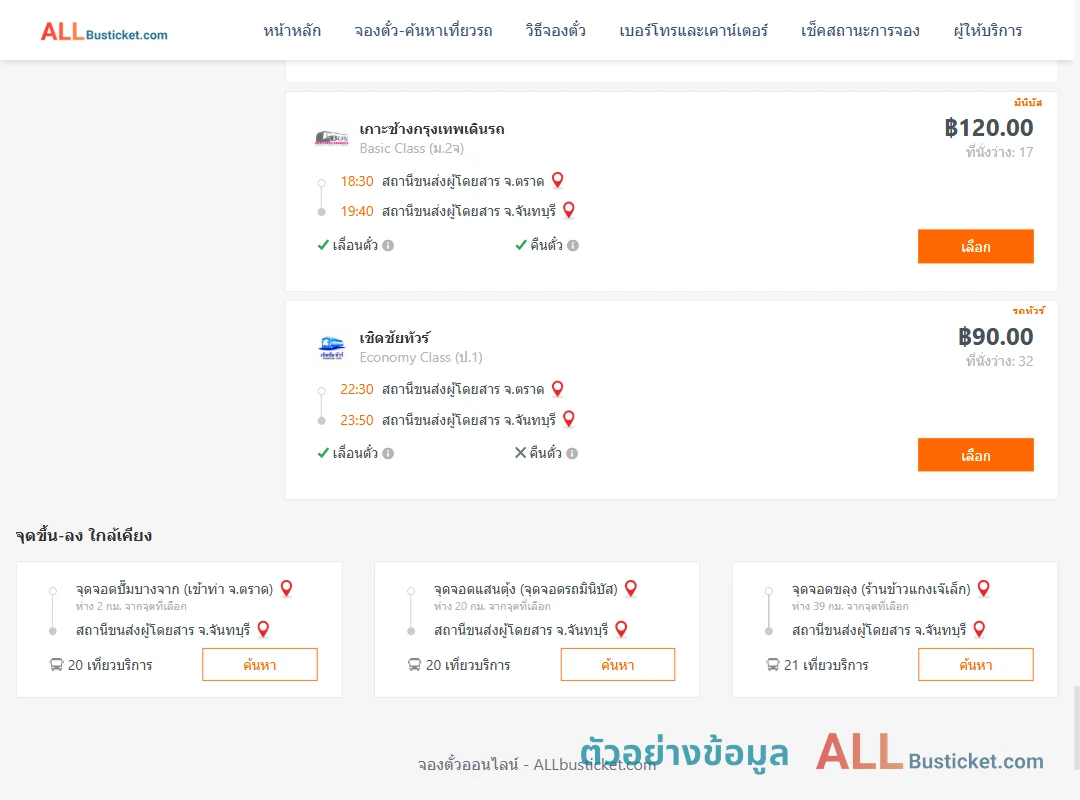The height and width of the screenshot is (800, 1080).
Task: Click the page vertical scrollbar
Action: pyautogui.click(x=1076, y=727)
